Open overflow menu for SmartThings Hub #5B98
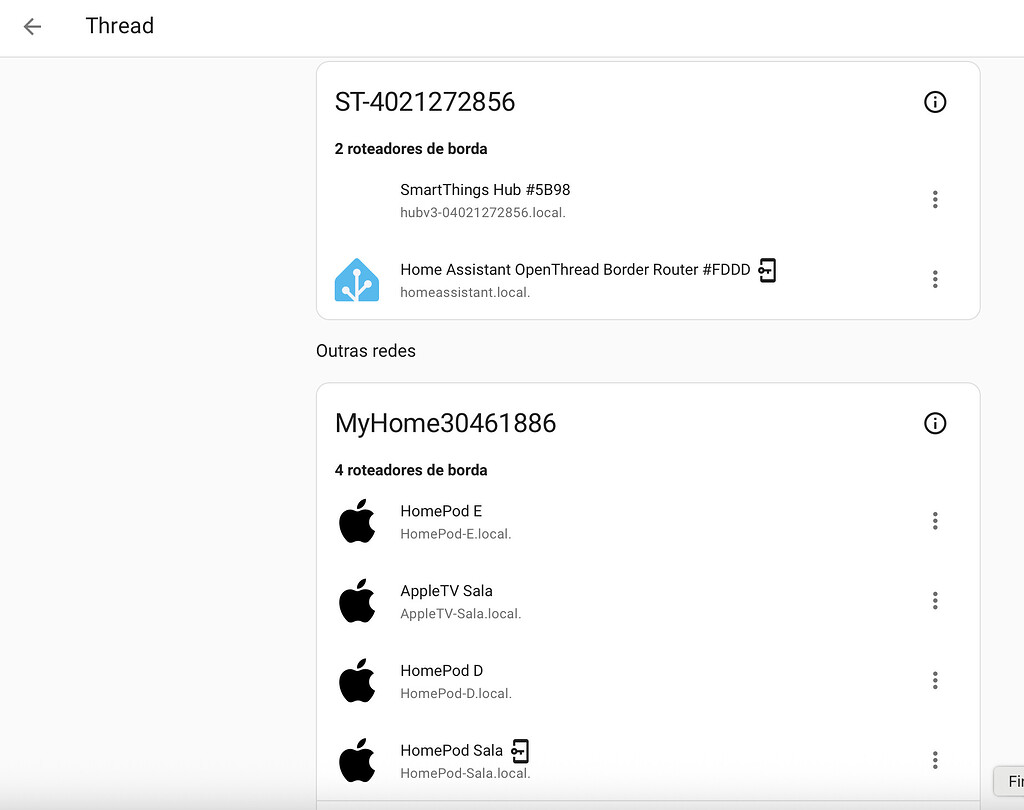The width and height of the screenshot is (1024, 810). (x=935, y=200)
